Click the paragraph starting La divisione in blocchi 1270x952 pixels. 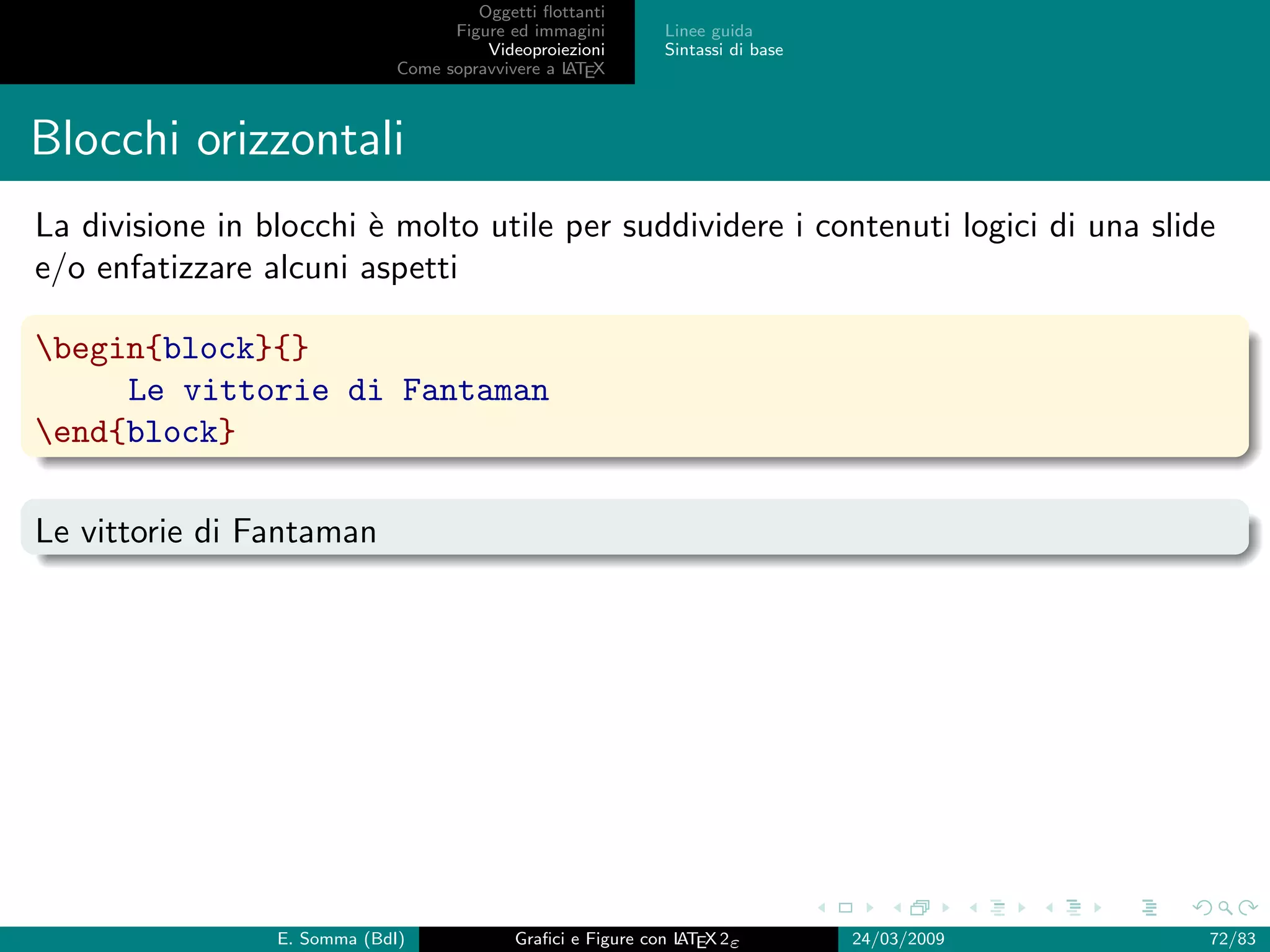[625, 247]
